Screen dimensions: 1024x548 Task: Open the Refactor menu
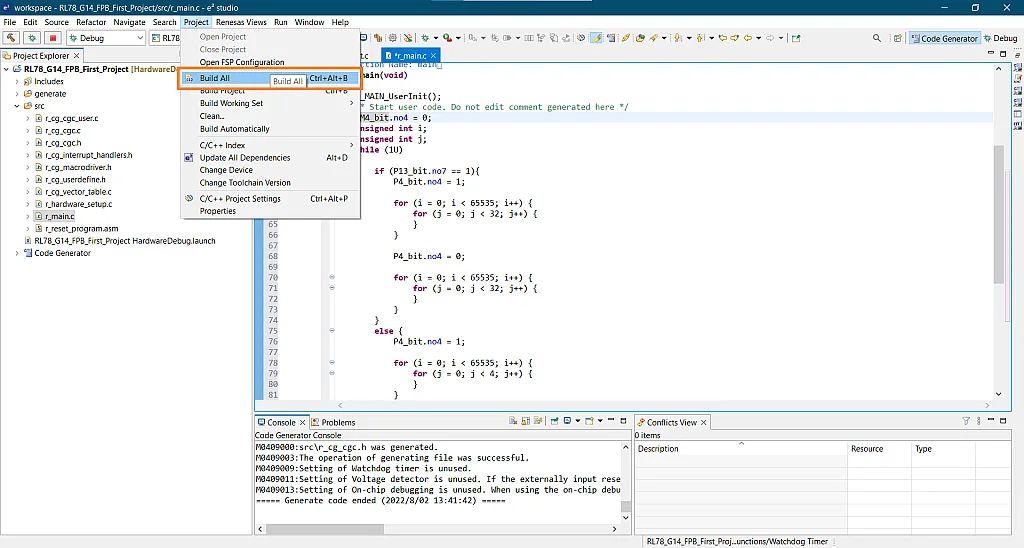coord(91,22)
